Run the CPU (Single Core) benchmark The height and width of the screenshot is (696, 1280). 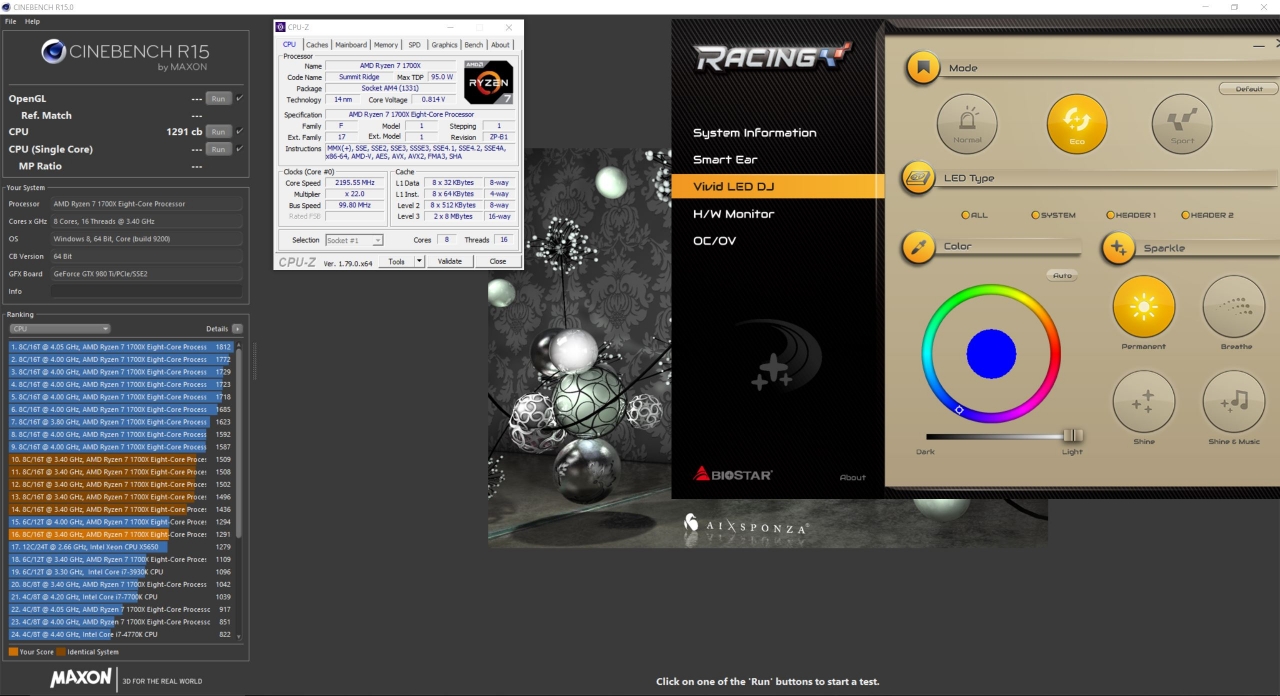coord(218,149)
